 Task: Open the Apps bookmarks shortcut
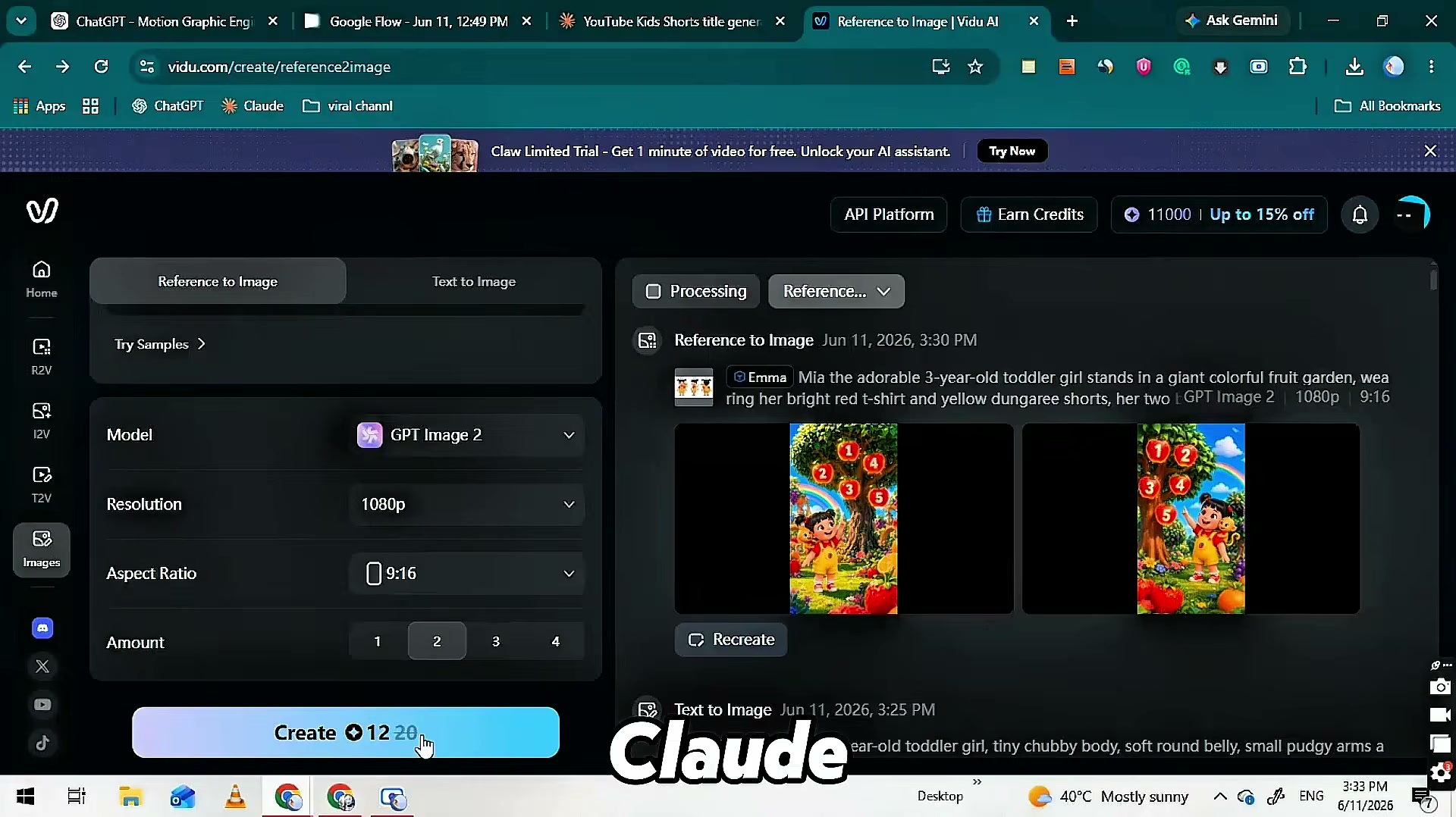[39, 106]
